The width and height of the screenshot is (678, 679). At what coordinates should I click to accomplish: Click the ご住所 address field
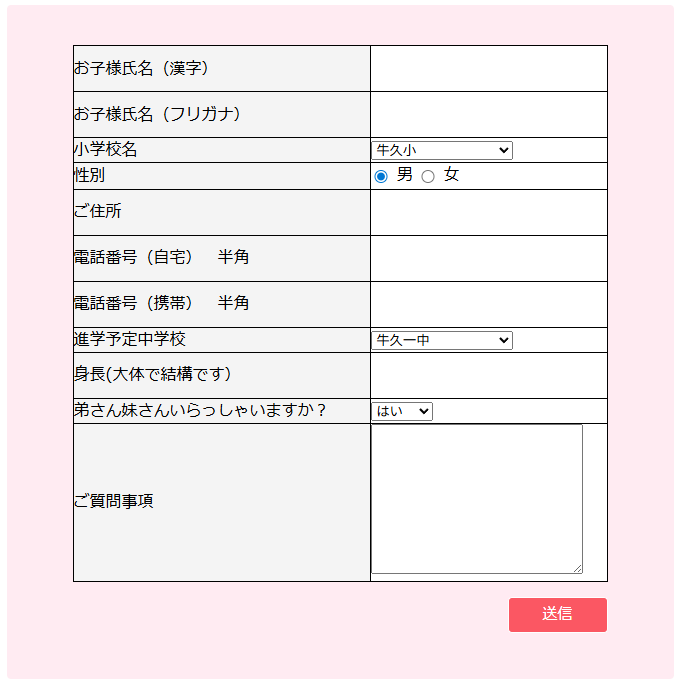point(488,212)
